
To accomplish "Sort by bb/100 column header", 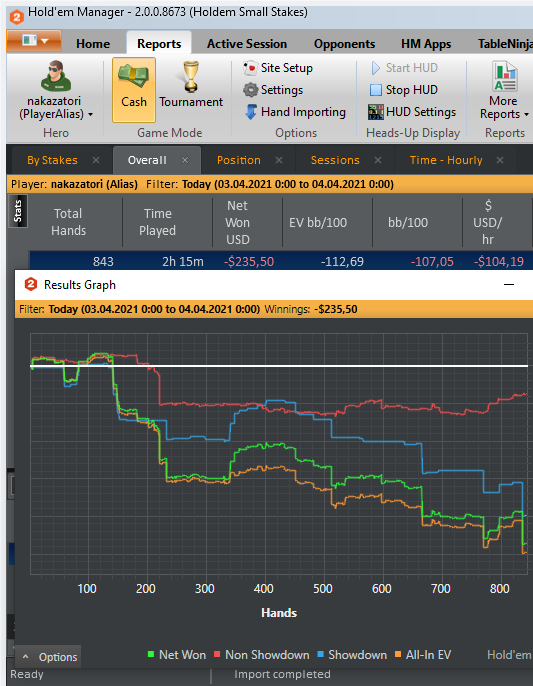I will [x=408, y=222].
